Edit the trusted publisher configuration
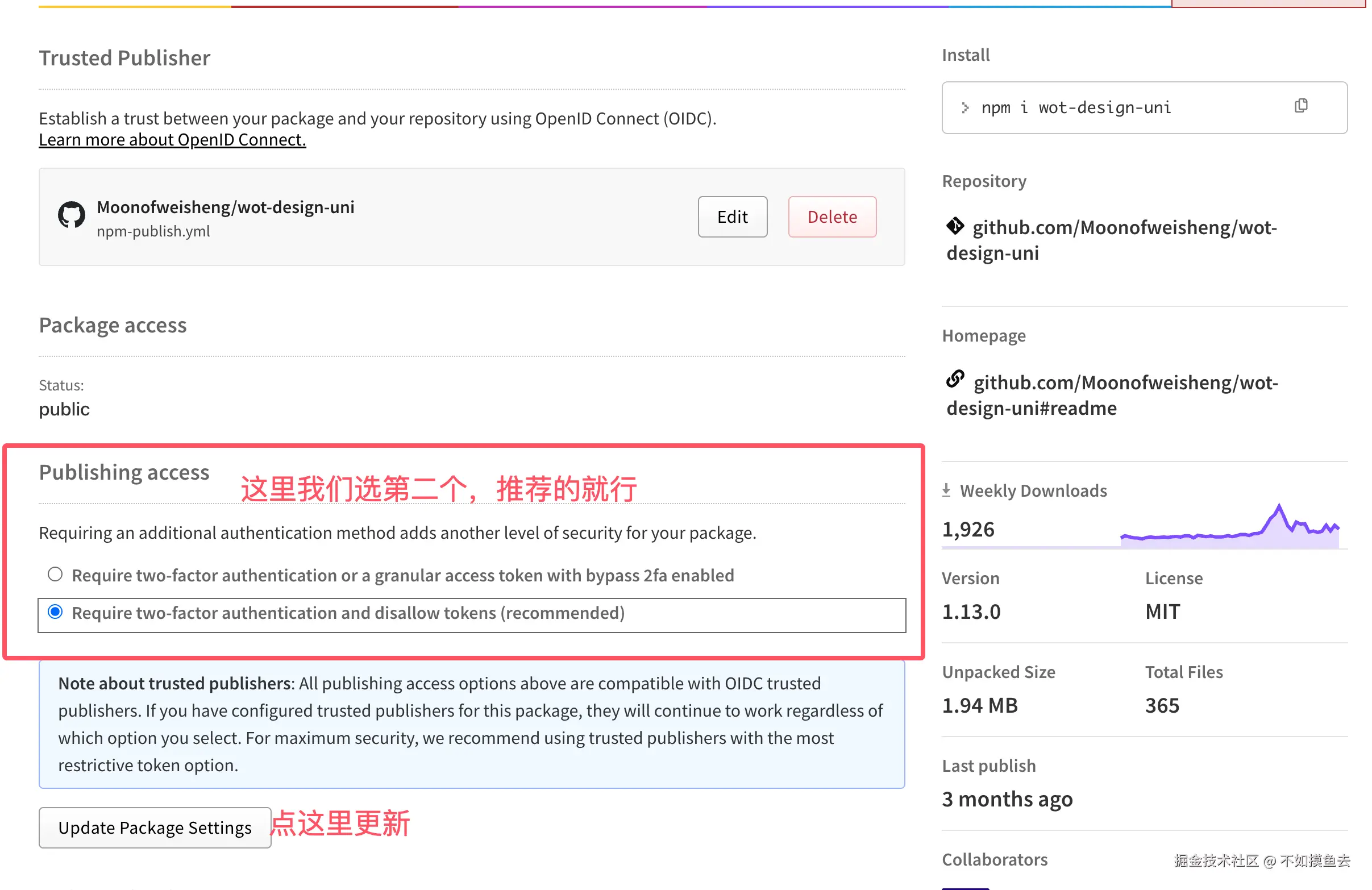 732,217
